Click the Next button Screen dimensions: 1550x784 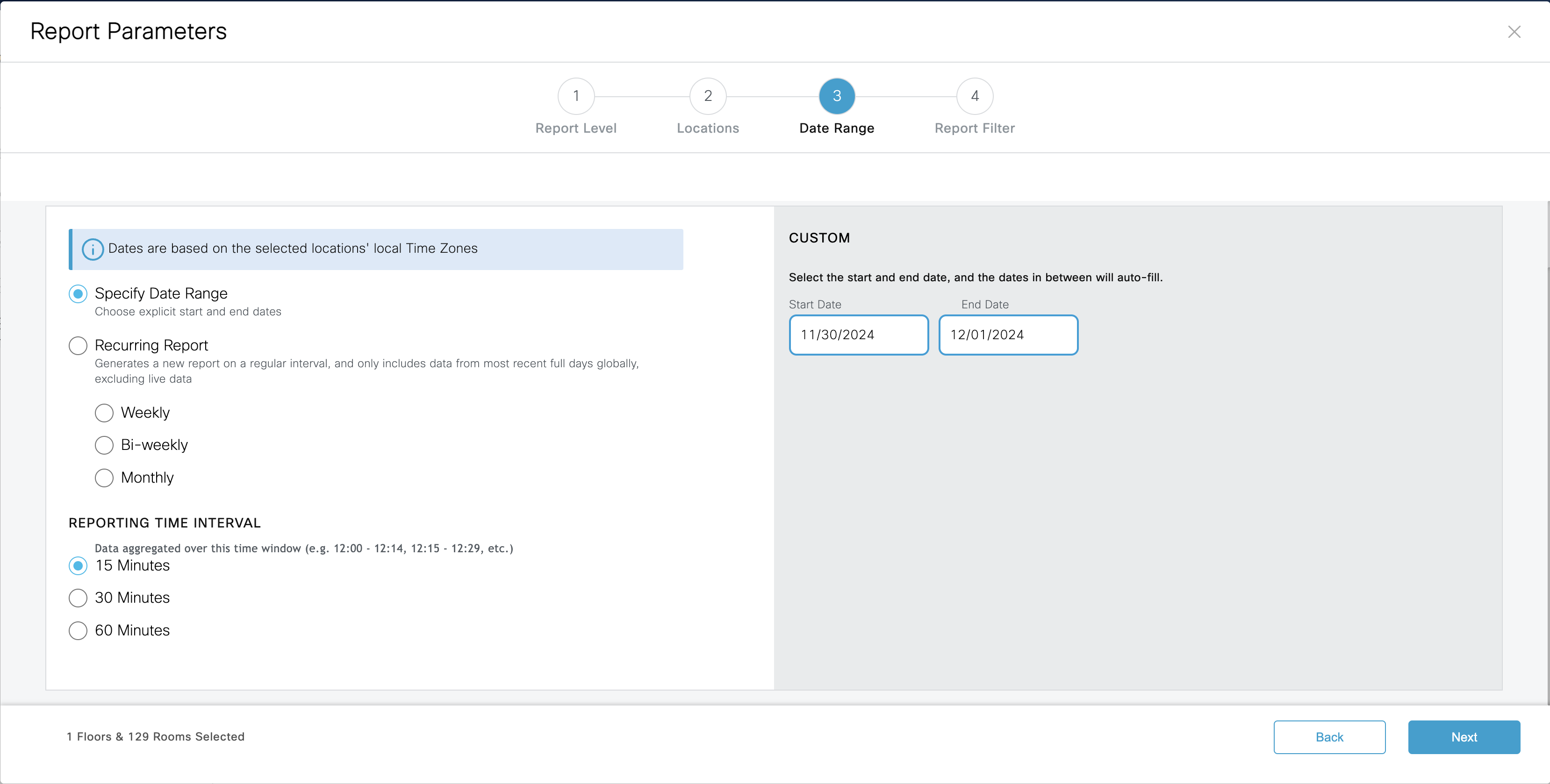pyautogui.click(x=1464, y=737)
